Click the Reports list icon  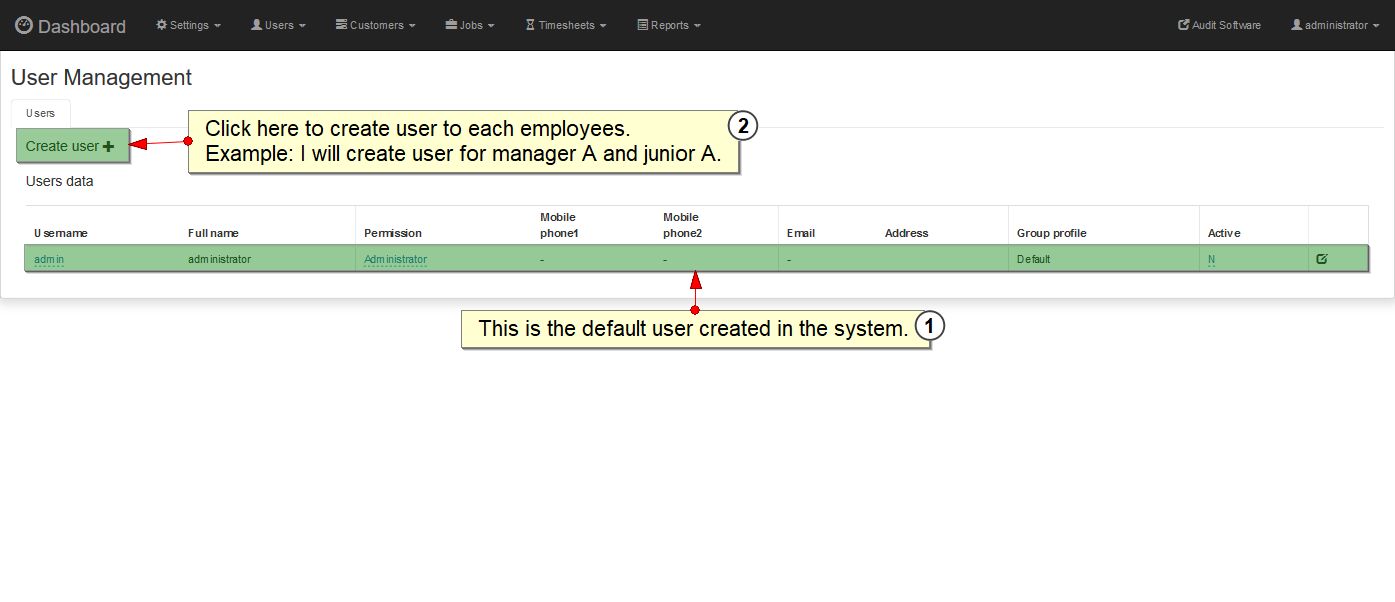[x=642, y=25]
